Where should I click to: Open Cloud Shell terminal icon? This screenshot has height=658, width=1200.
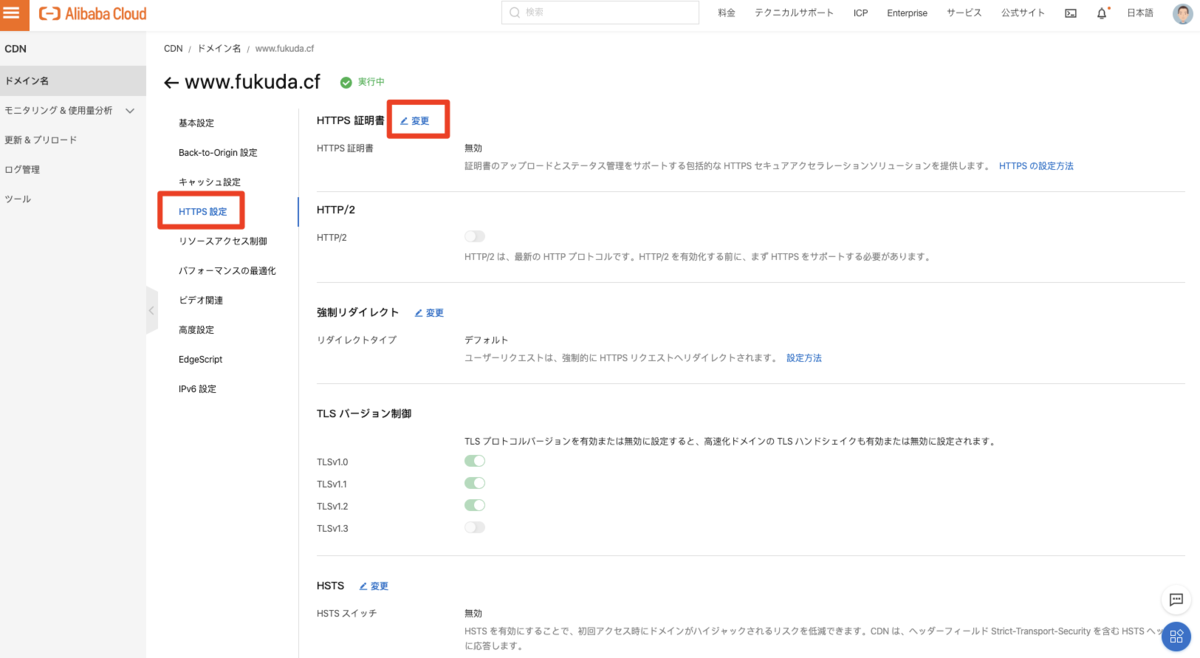coord(1071,13)
